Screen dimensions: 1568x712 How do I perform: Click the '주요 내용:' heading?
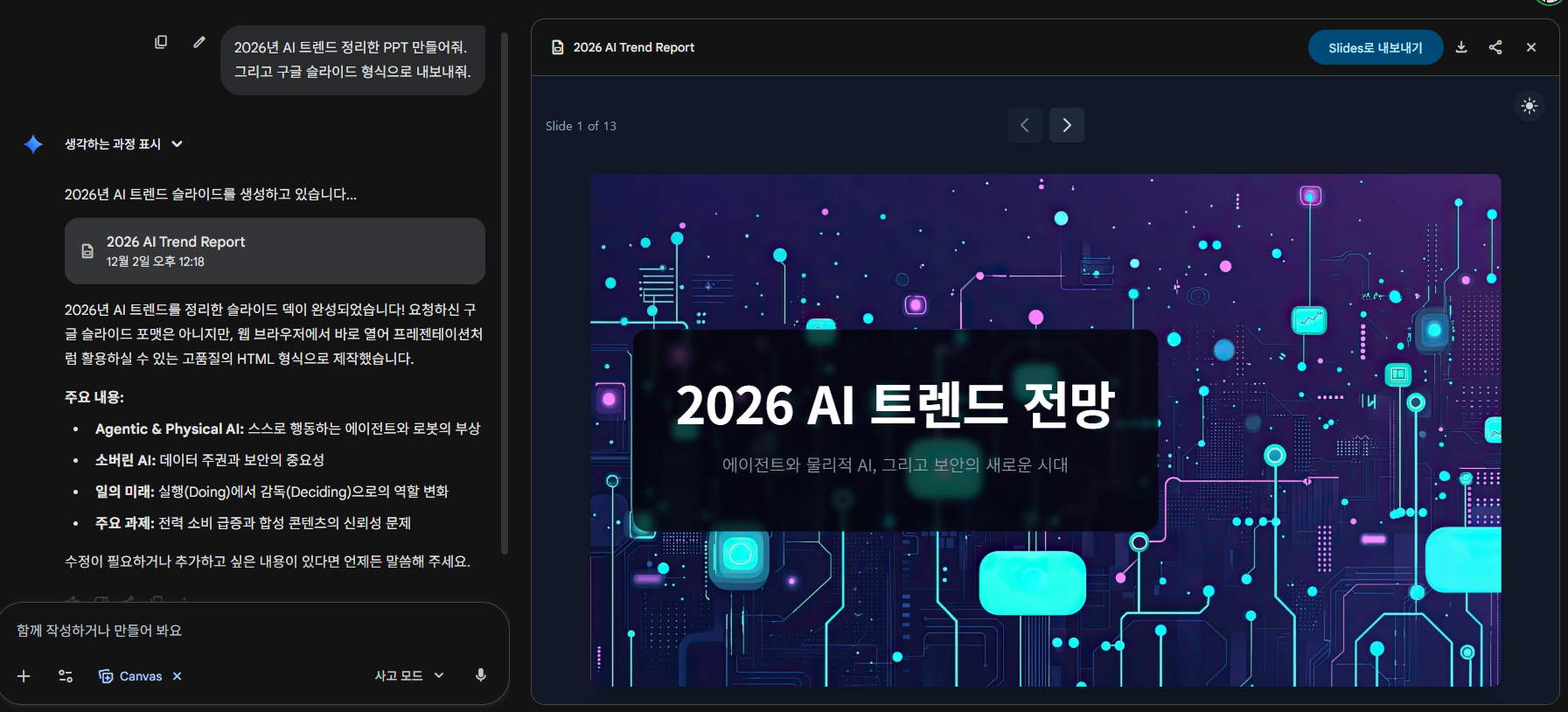[94, 397]
